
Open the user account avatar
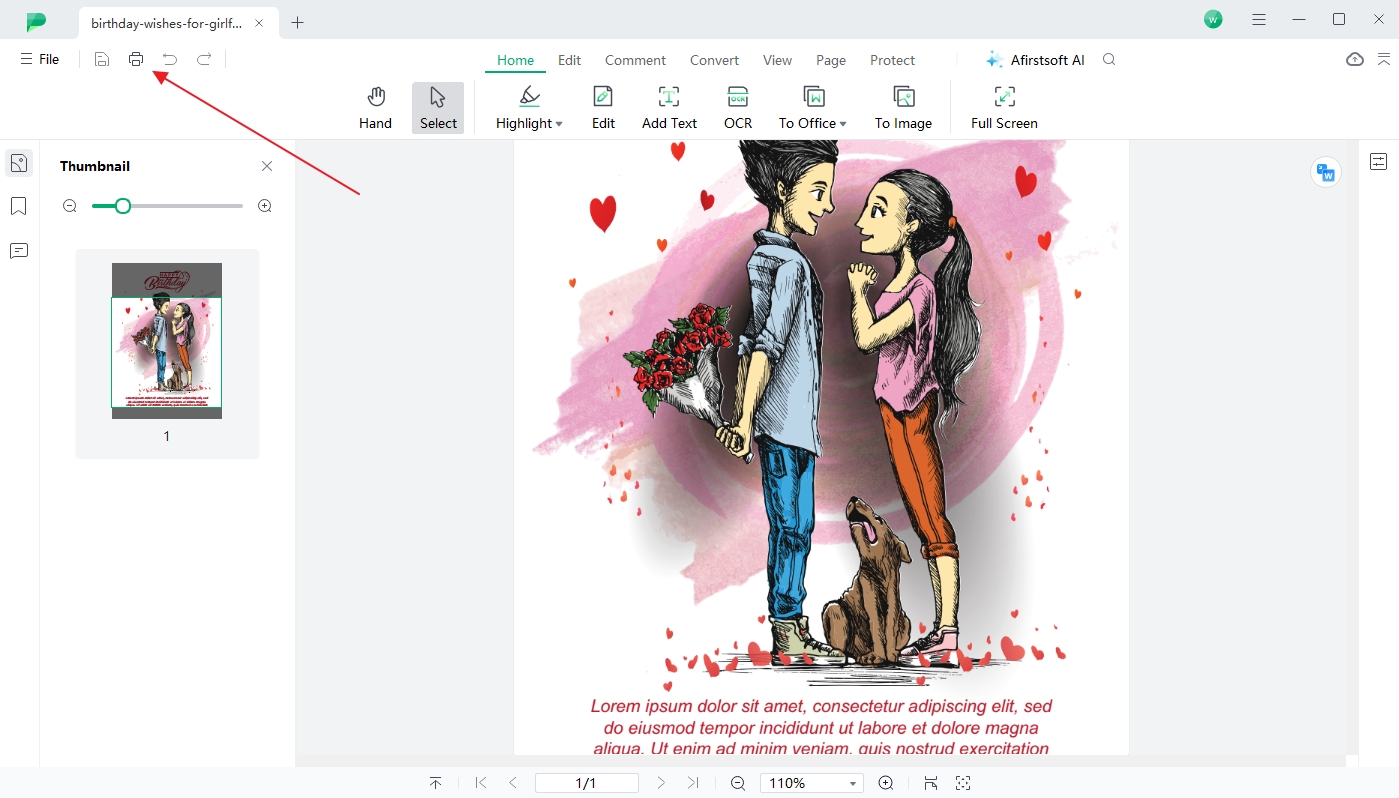point(1213,19)
